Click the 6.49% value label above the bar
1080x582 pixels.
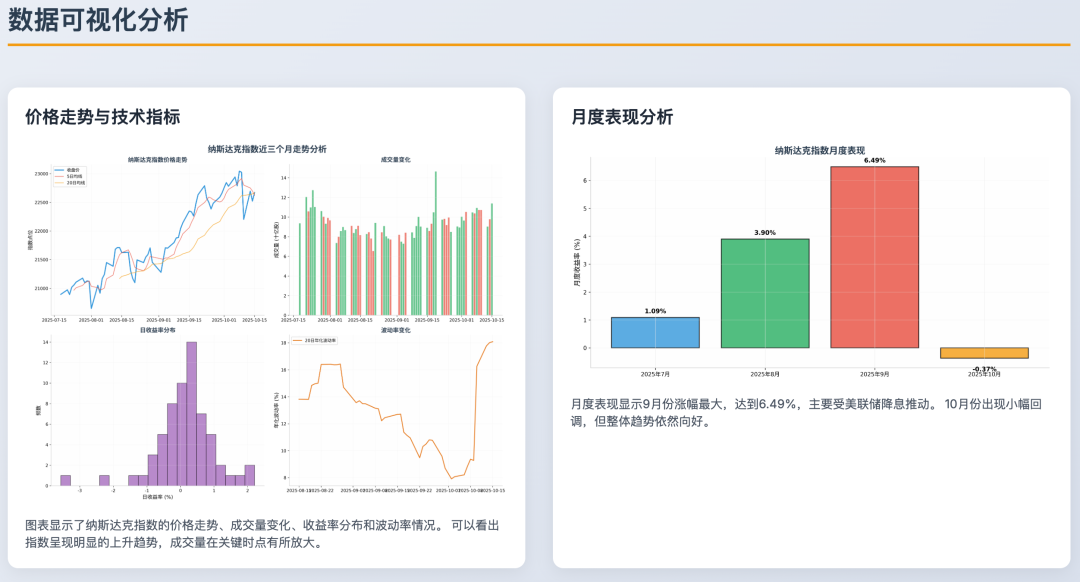874,160
